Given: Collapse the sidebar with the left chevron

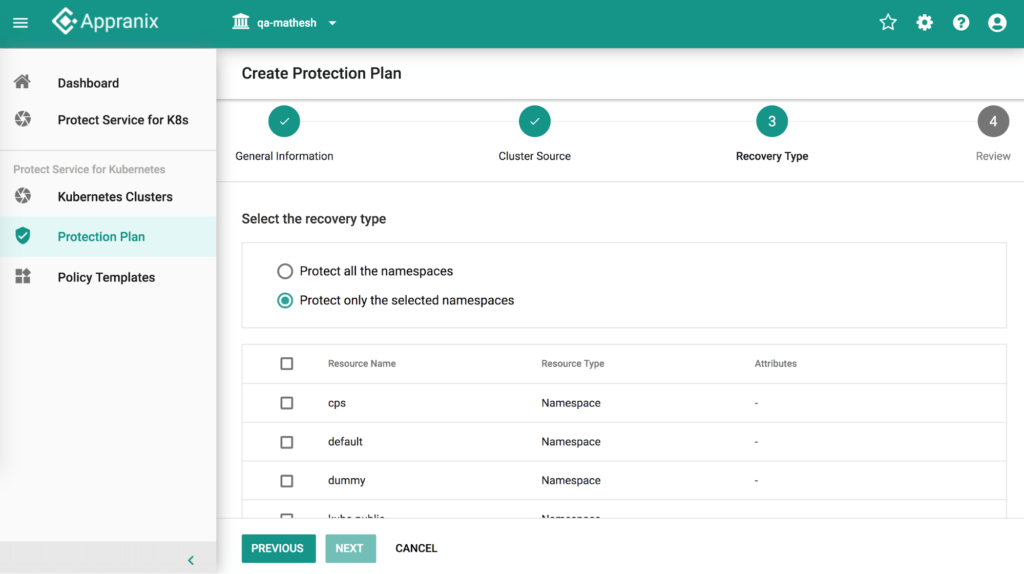Looking at the screenshot, I should [191, 560].
